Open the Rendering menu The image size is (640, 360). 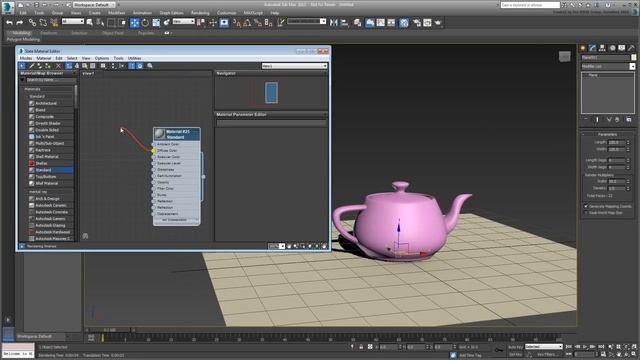pos(200,13)
